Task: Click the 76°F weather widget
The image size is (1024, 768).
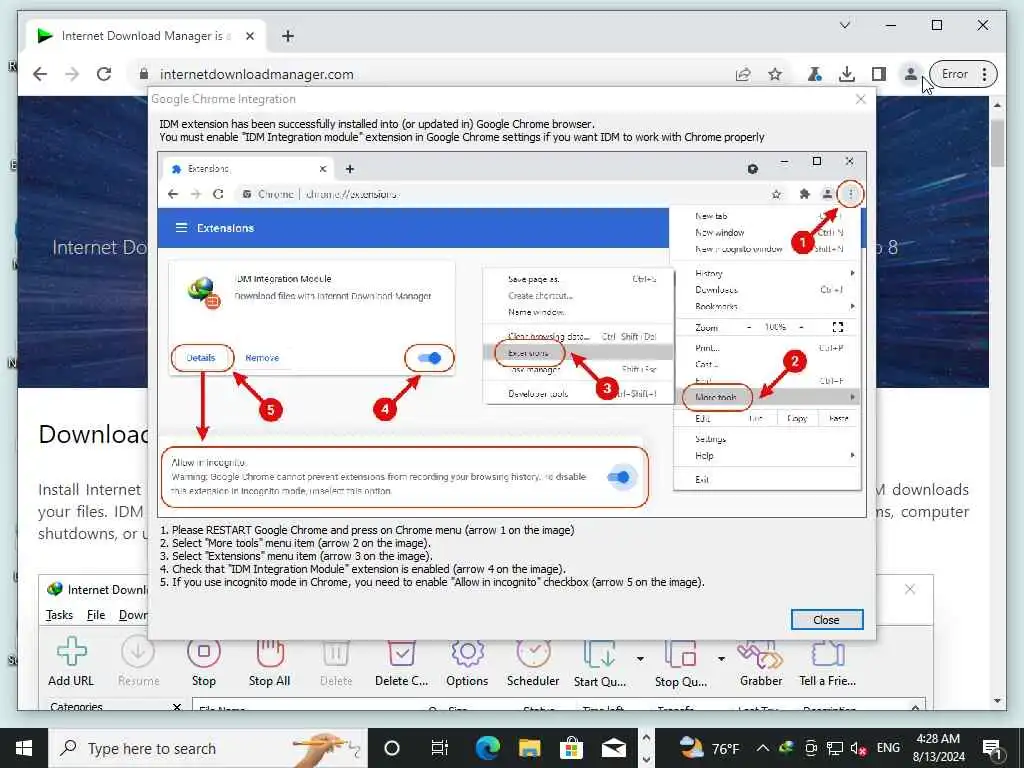Action: click(x=709, y=748)
